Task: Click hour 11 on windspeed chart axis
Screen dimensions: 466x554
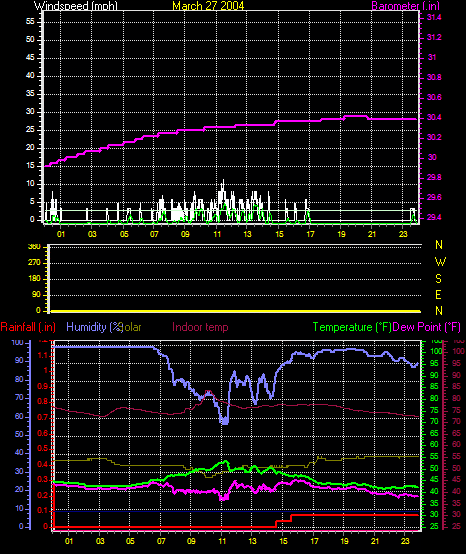Action: (x=217, y=234)
